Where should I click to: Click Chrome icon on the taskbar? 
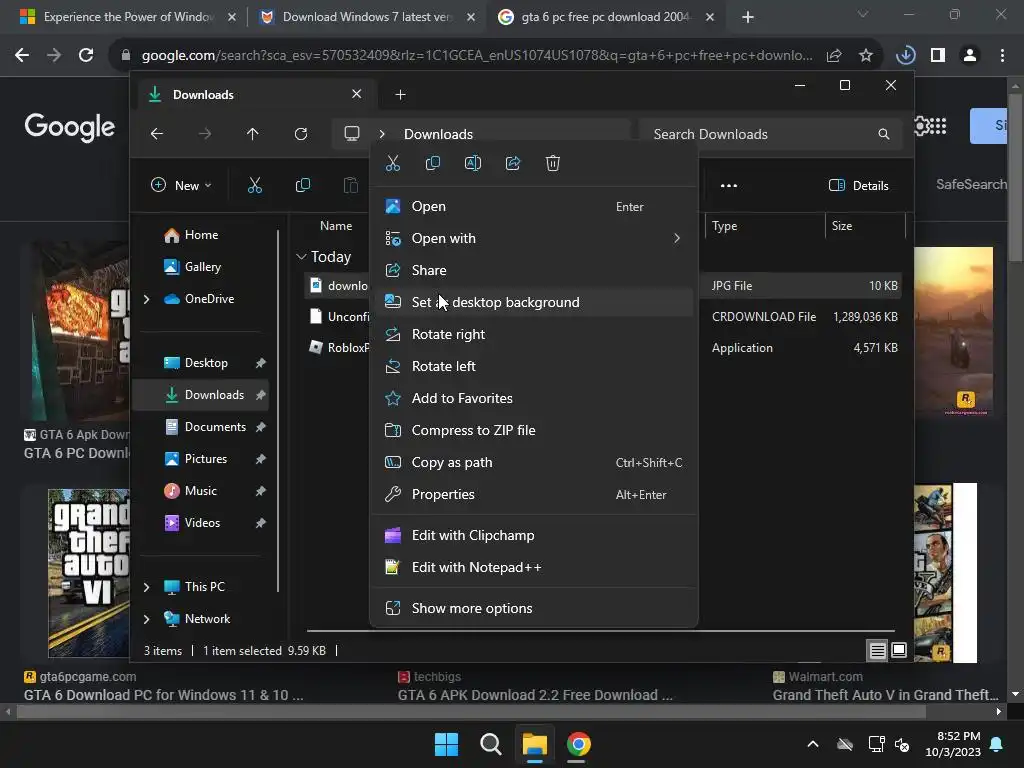click(x=578, y=744)
